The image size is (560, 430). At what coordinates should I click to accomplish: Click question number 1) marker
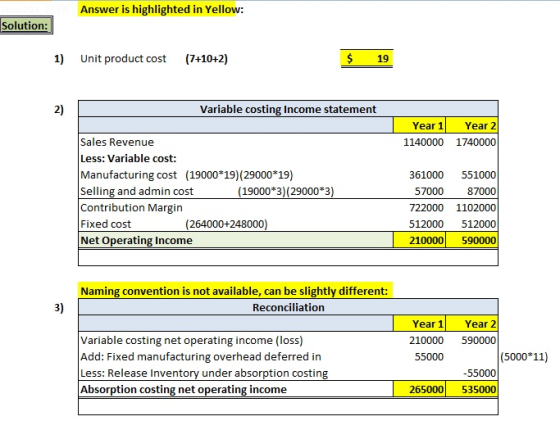click(x=59, y=59)
